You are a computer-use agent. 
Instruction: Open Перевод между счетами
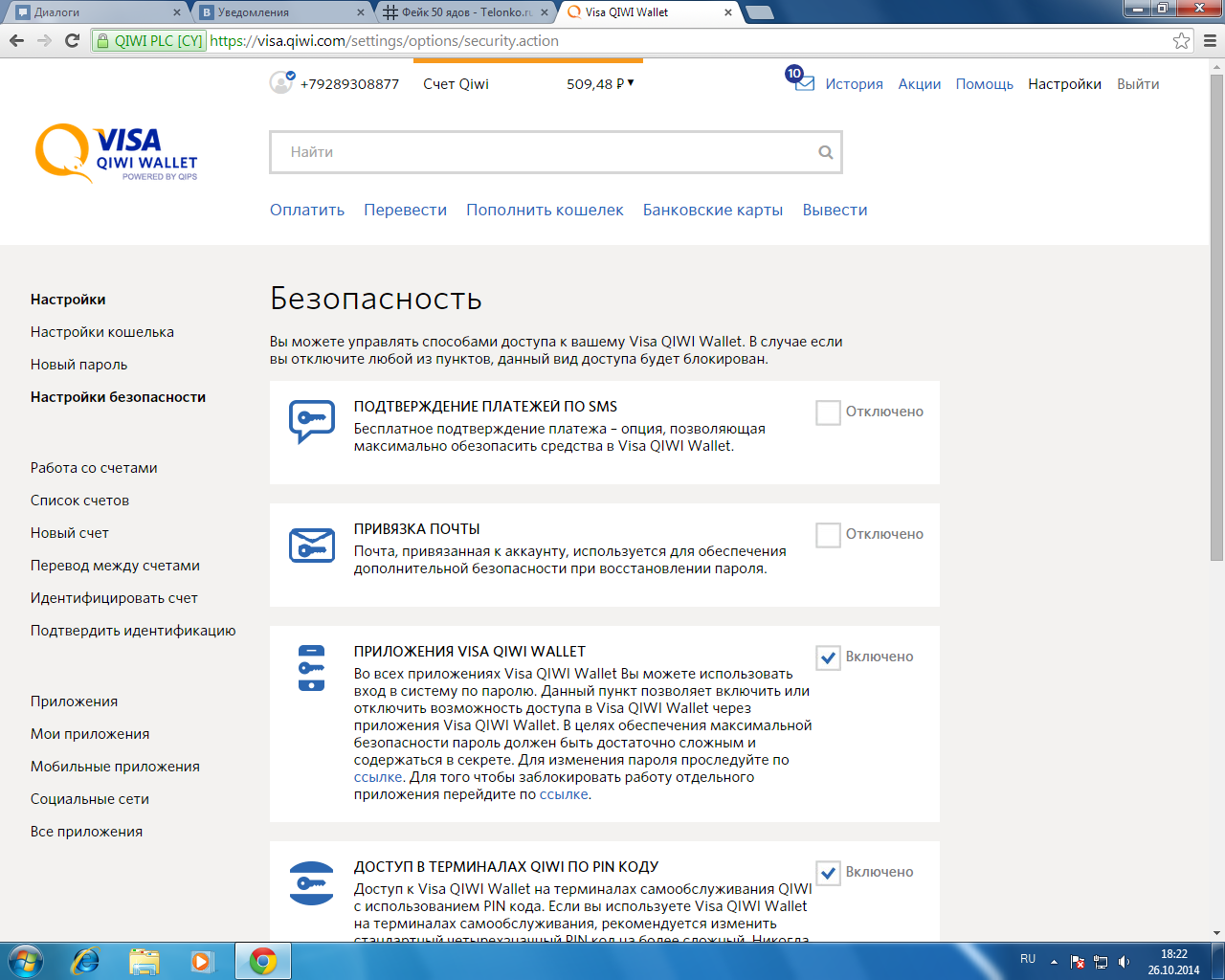click(115, 566)
